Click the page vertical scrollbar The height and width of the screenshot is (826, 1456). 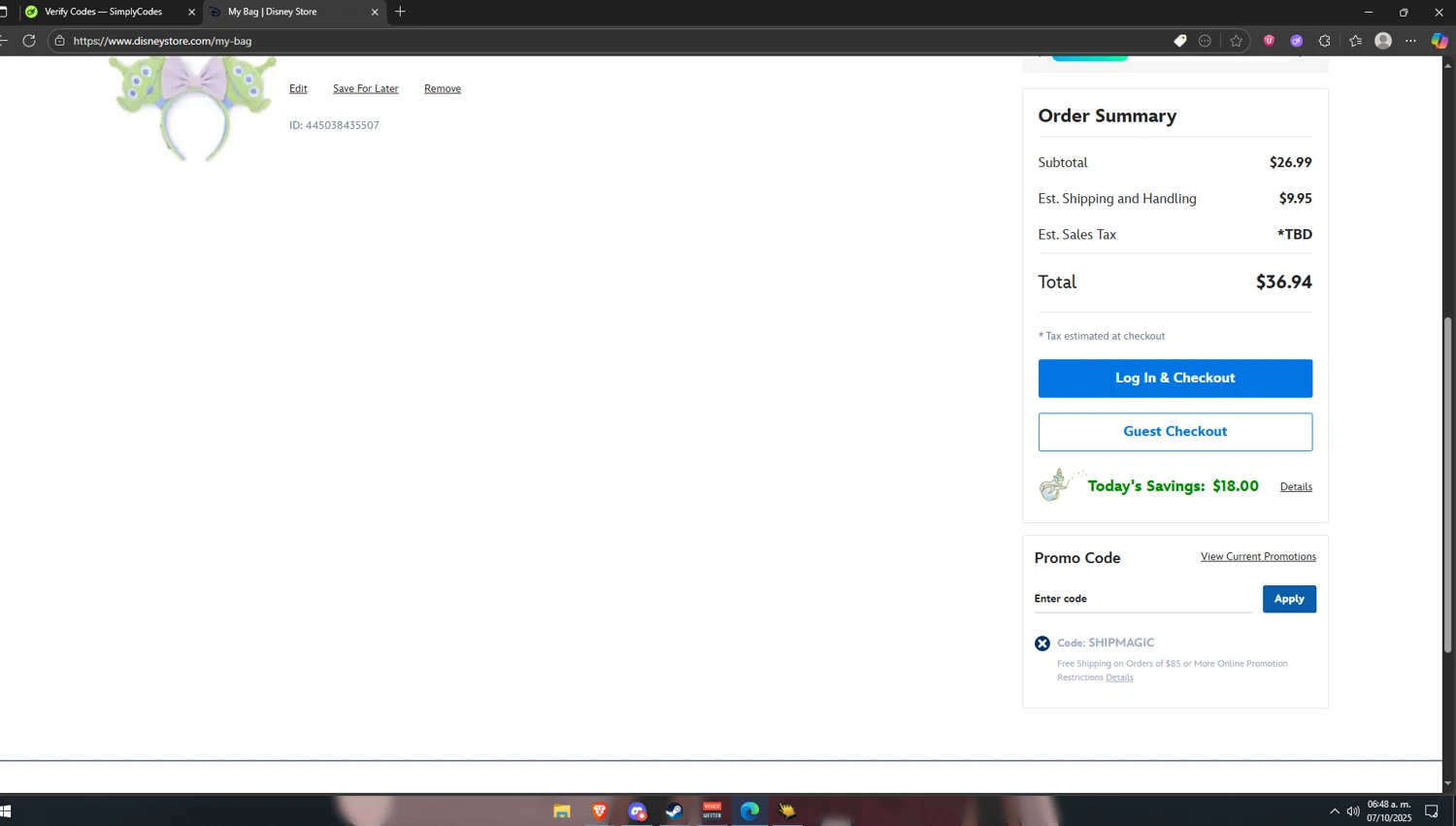point(1447,485)
